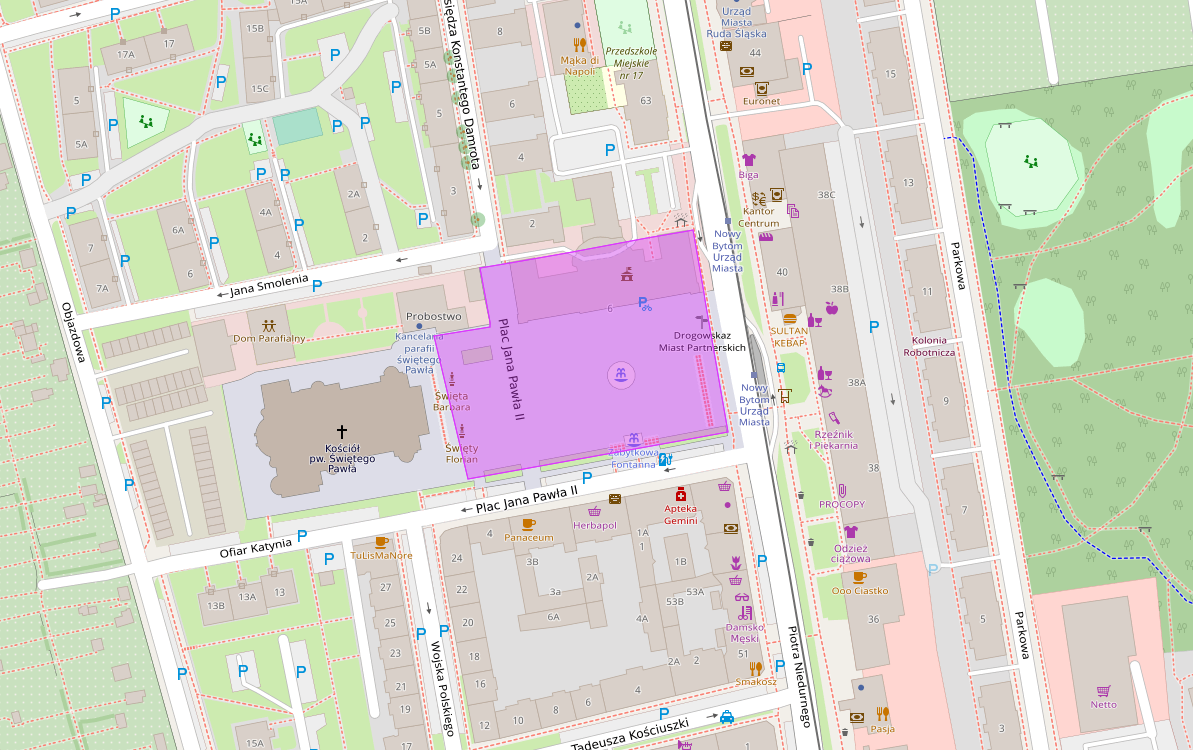Open the ATM icon next to Euronet
Image resolution: width=1193 pixels, height=750 pixels.
point(762,88)
